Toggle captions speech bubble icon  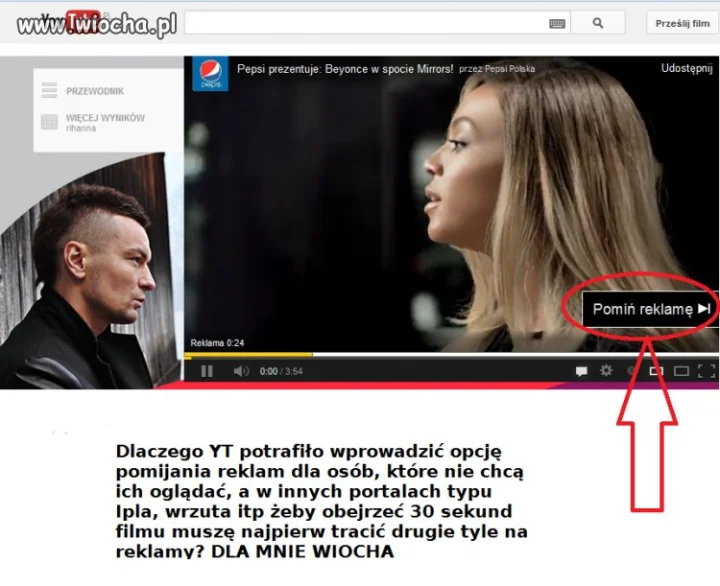coord(581,371)
